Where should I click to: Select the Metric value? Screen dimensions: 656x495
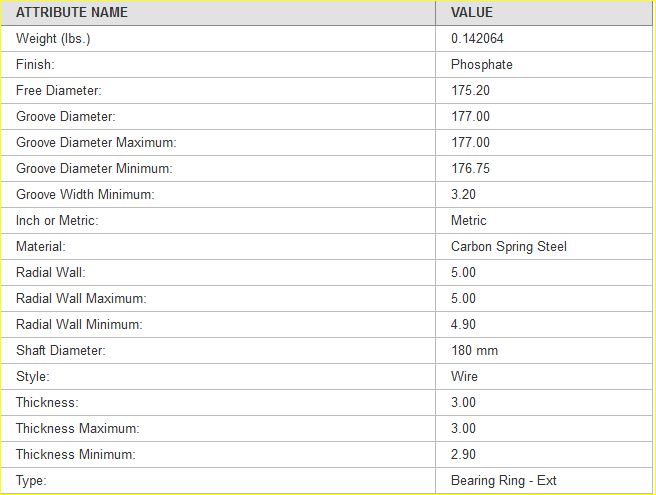[x=469, y=221]
